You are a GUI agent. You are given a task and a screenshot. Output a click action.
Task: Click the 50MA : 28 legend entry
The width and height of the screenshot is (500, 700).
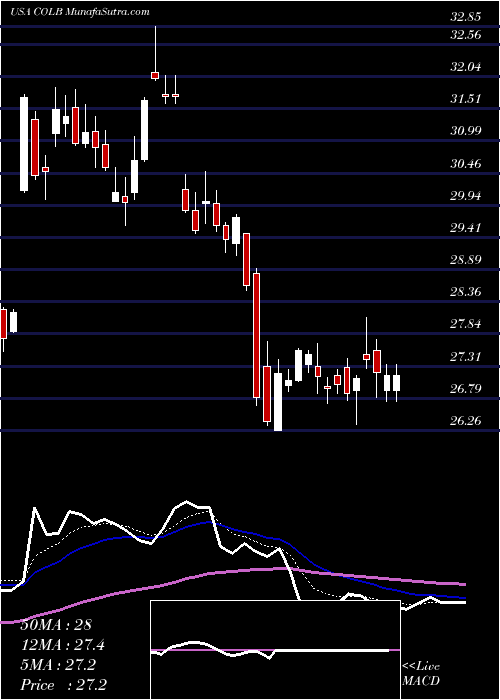coord(58,625)
